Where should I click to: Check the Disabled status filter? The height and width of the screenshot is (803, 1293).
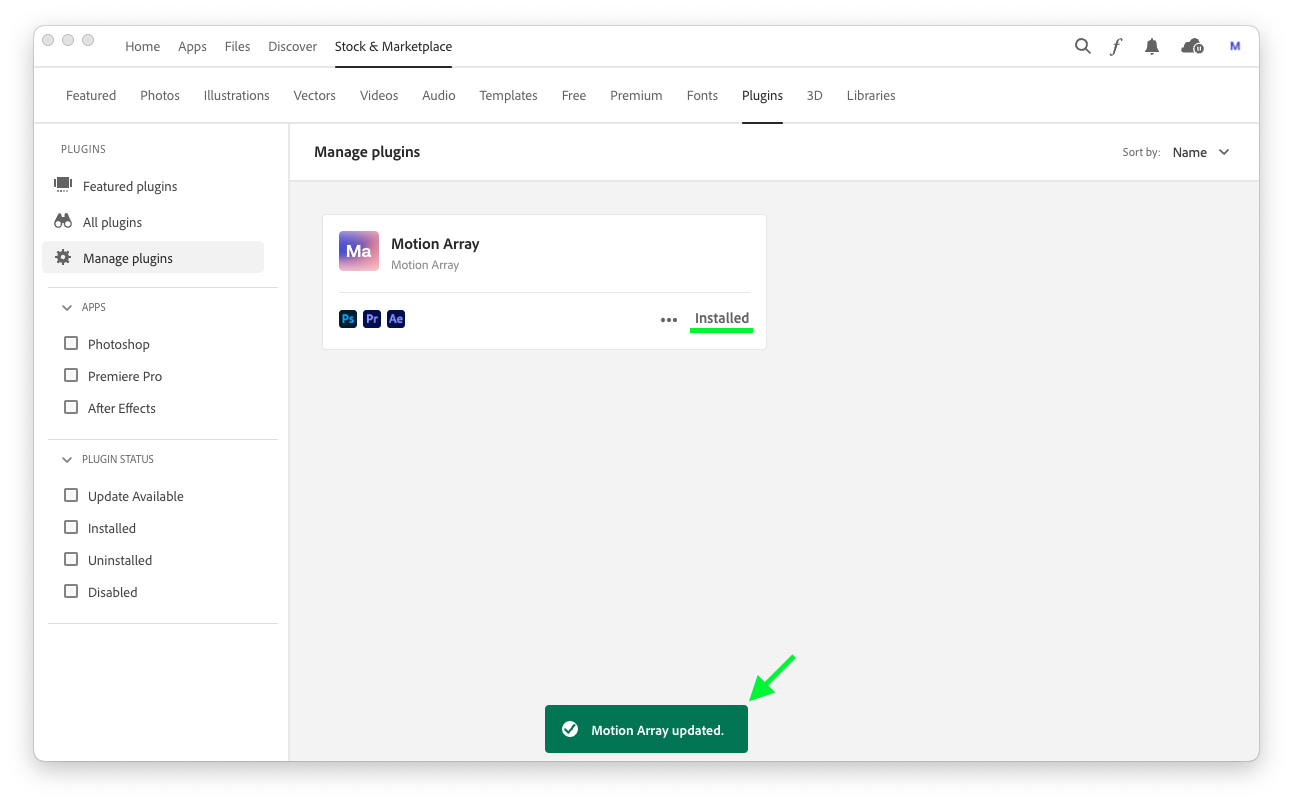click(x=71, y=591)
